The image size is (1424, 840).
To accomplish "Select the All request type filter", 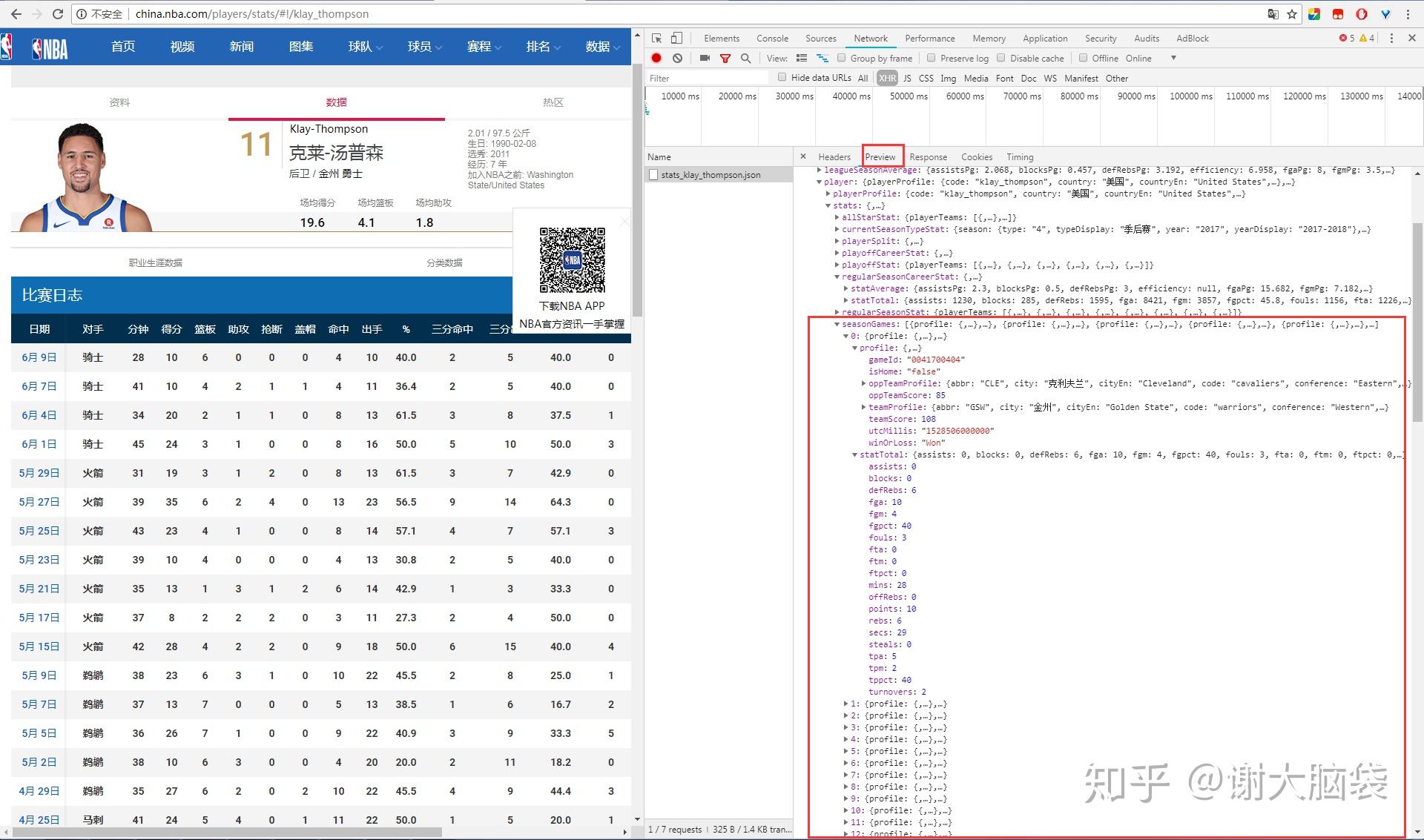I will (863, 78).
